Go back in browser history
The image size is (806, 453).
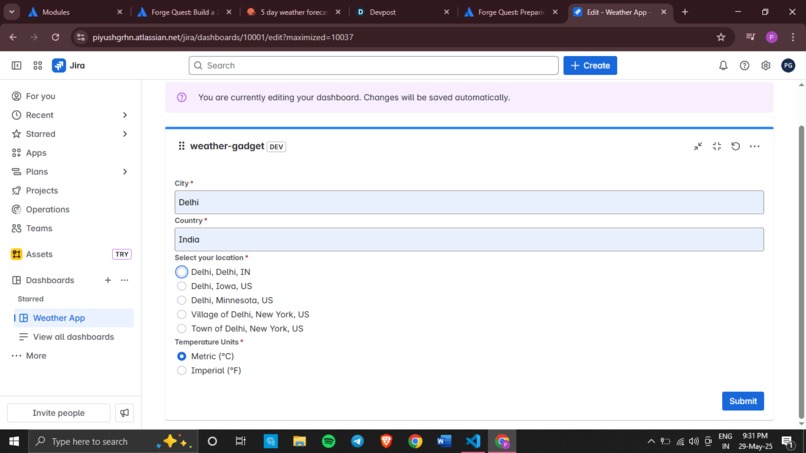[x=13, y=37]
